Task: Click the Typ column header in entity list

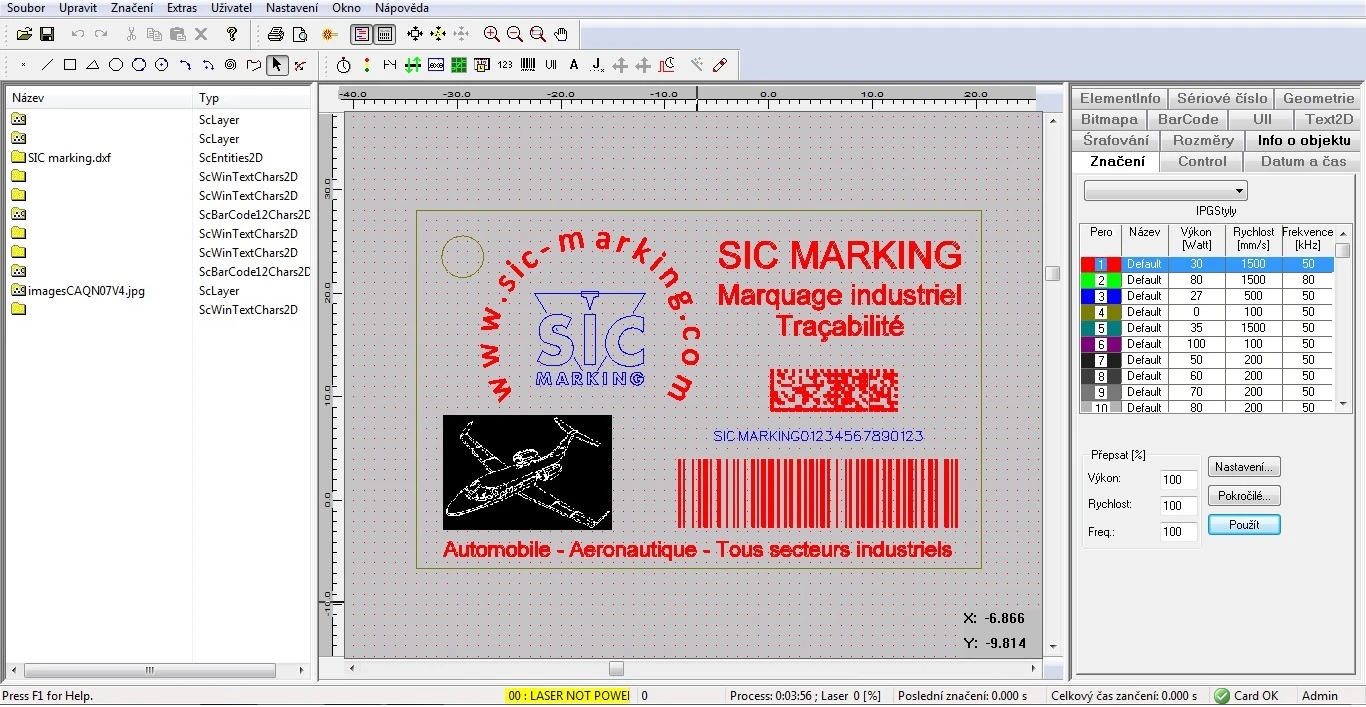Action: (x=252, y=98)
